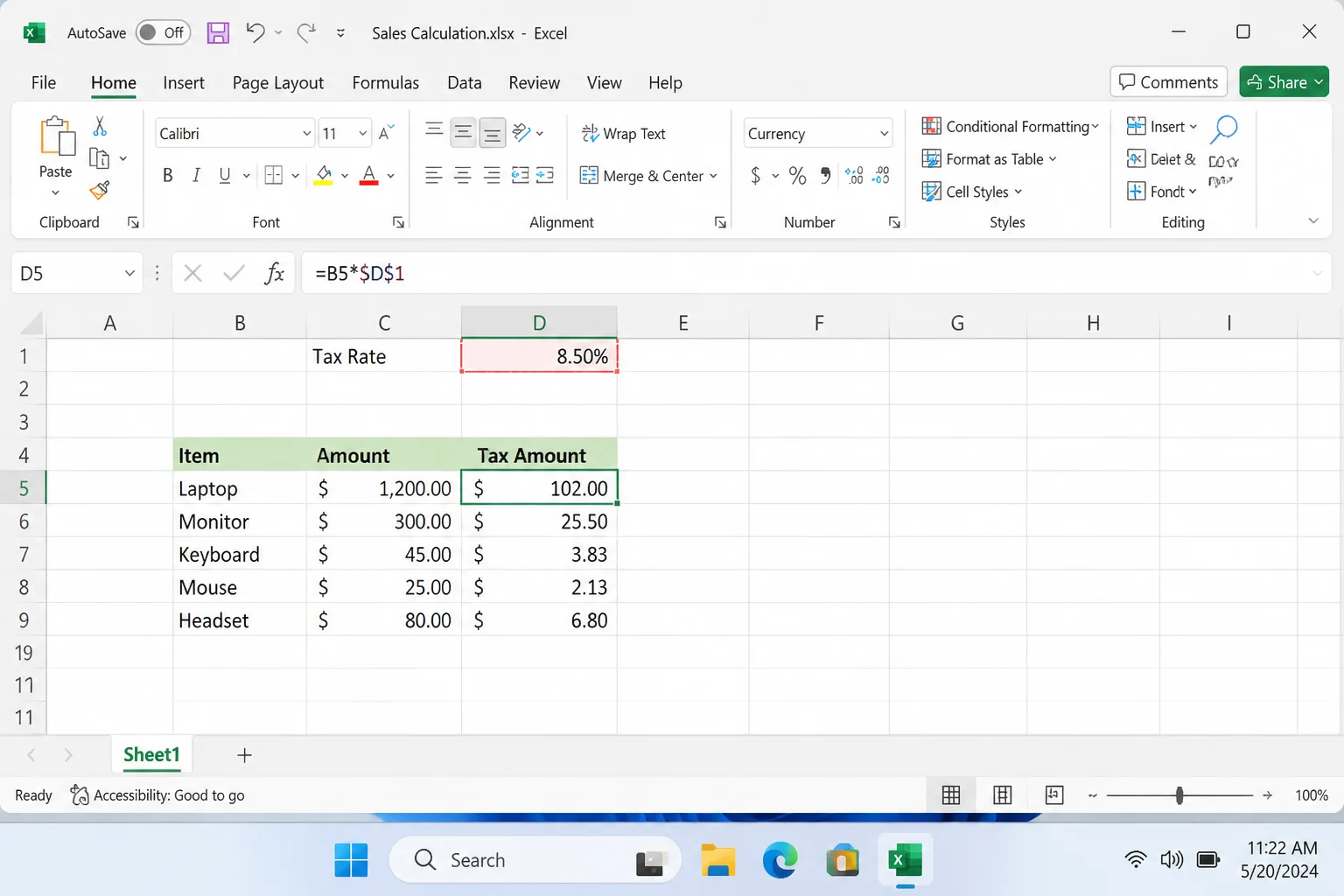Click the Save icon in title bar
1344x896 pixels.
point(218,33)
